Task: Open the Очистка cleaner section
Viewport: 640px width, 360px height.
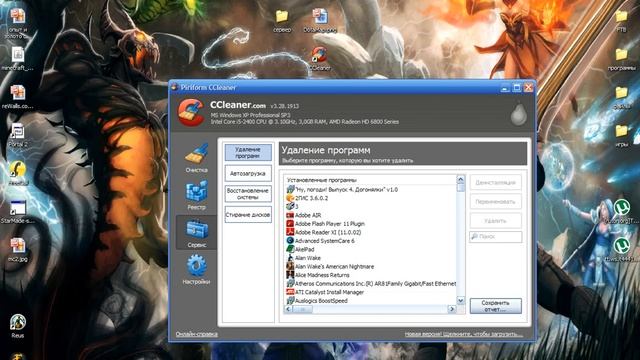Action: [x=196, y=158]
